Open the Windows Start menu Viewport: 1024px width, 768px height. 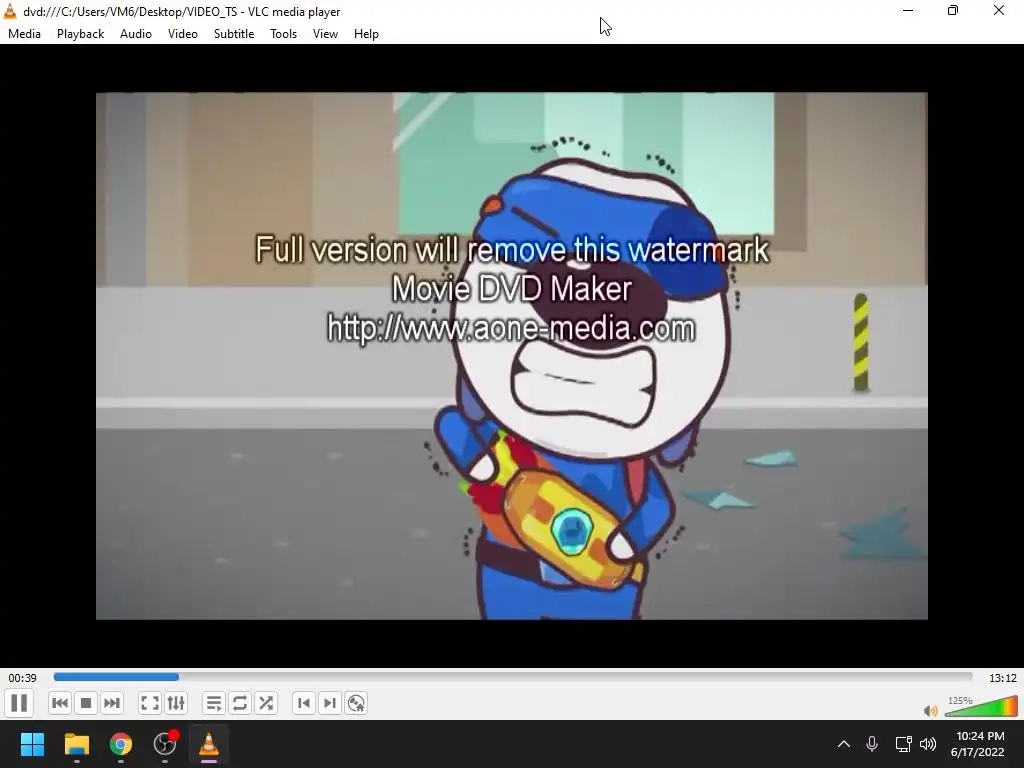point(32,744)
